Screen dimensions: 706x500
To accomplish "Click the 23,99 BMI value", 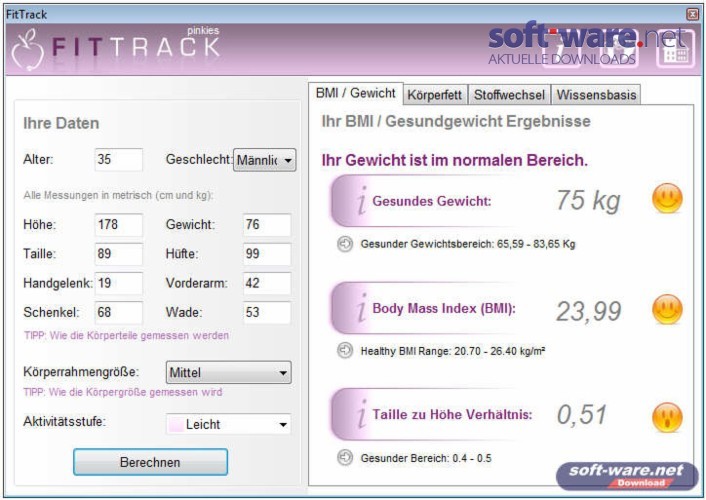I will click(588, 311).
